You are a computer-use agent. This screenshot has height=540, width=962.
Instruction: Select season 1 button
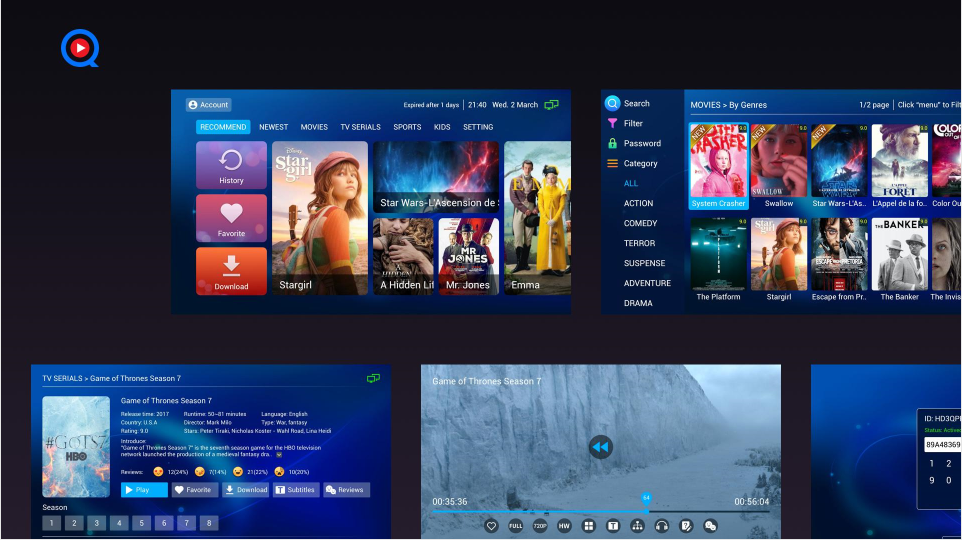(x=52, y=523)
